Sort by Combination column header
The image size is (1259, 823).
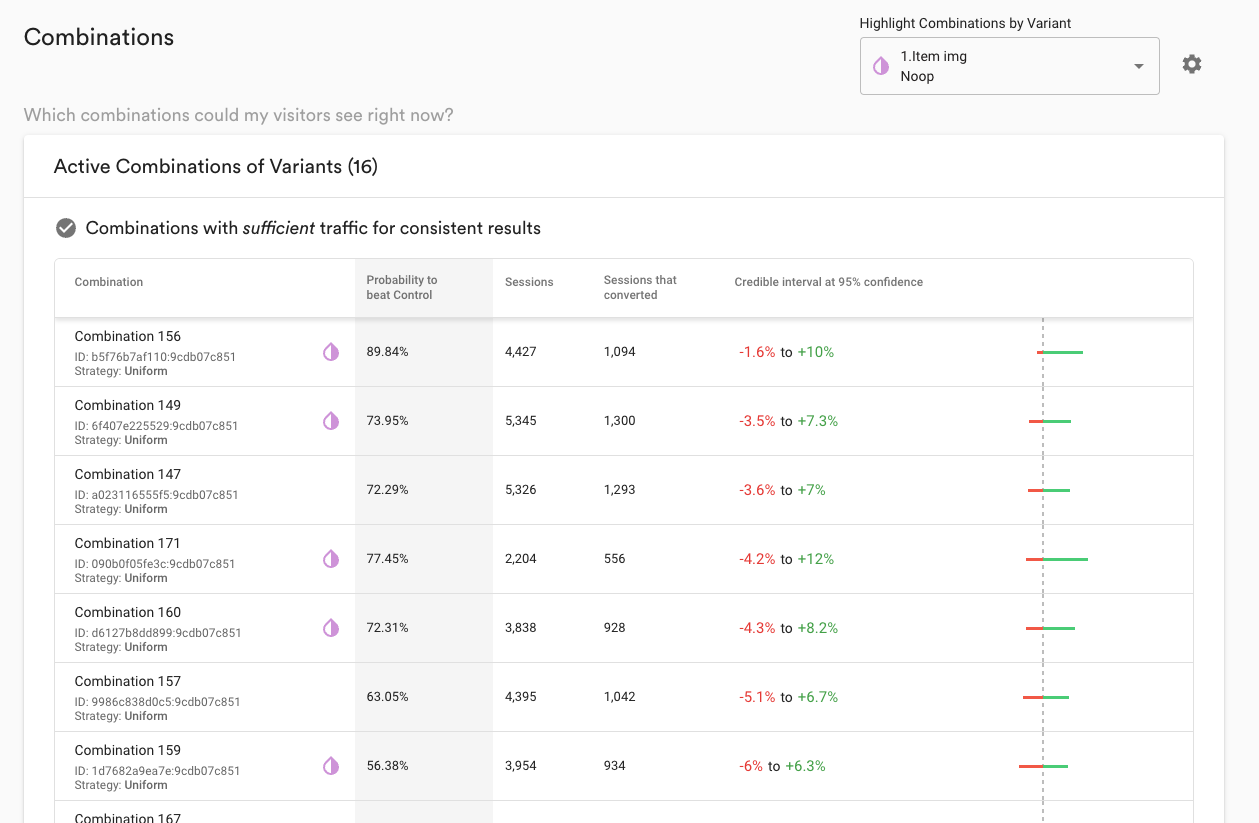tap(109, 282)
